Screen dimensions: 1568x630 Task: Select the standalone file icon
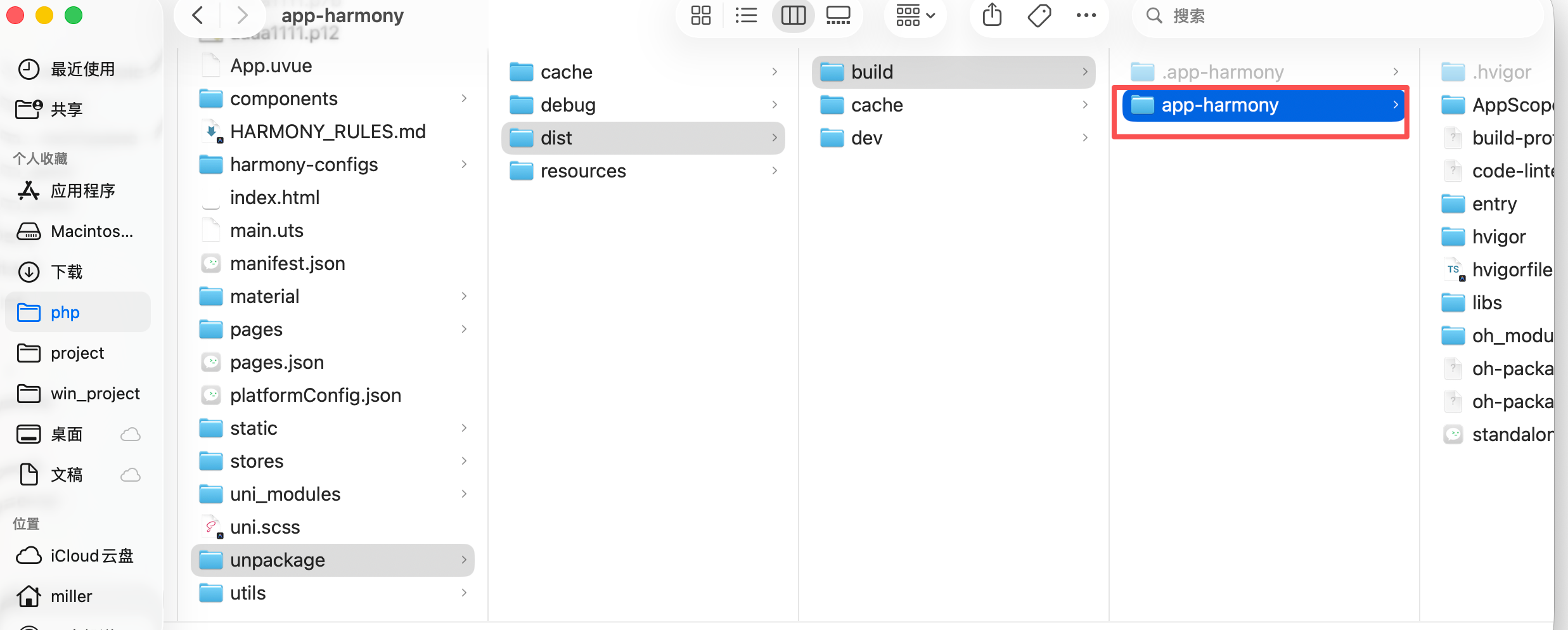coord(1453,434)
